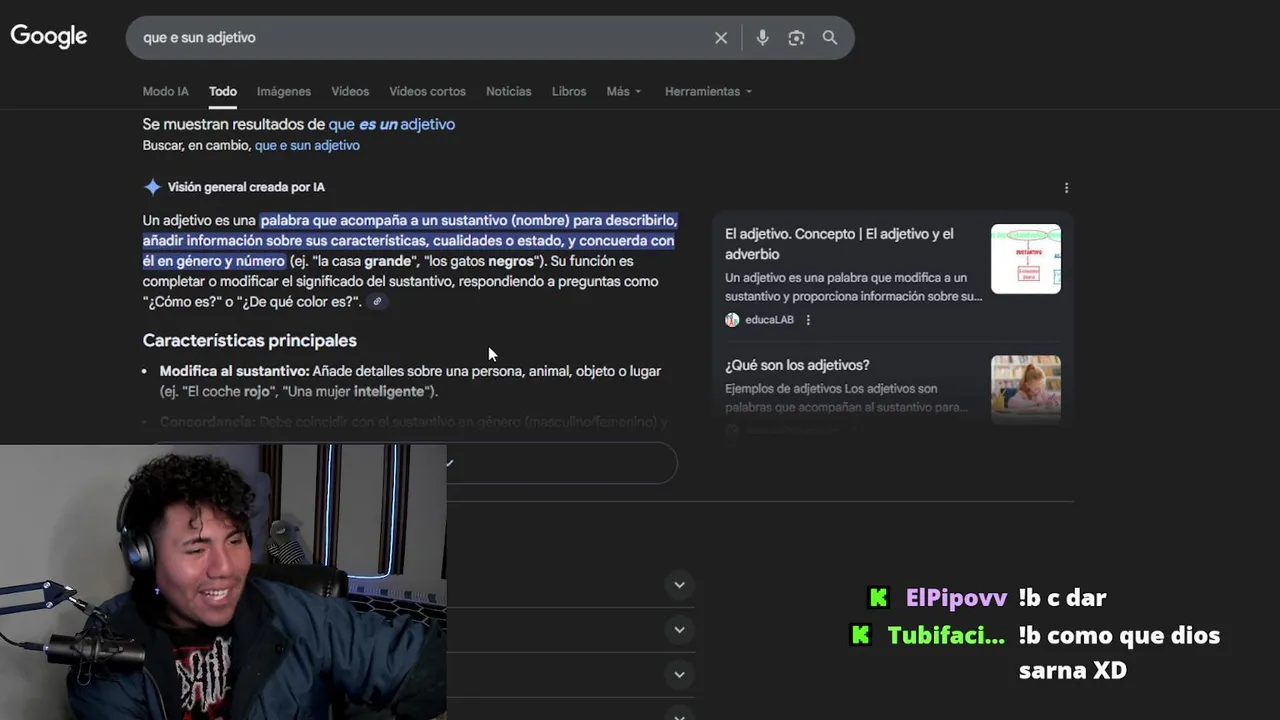Switch to the Modo IA tab
The width and height of the screenshot is (1280, 720).
tap(165, 91)
